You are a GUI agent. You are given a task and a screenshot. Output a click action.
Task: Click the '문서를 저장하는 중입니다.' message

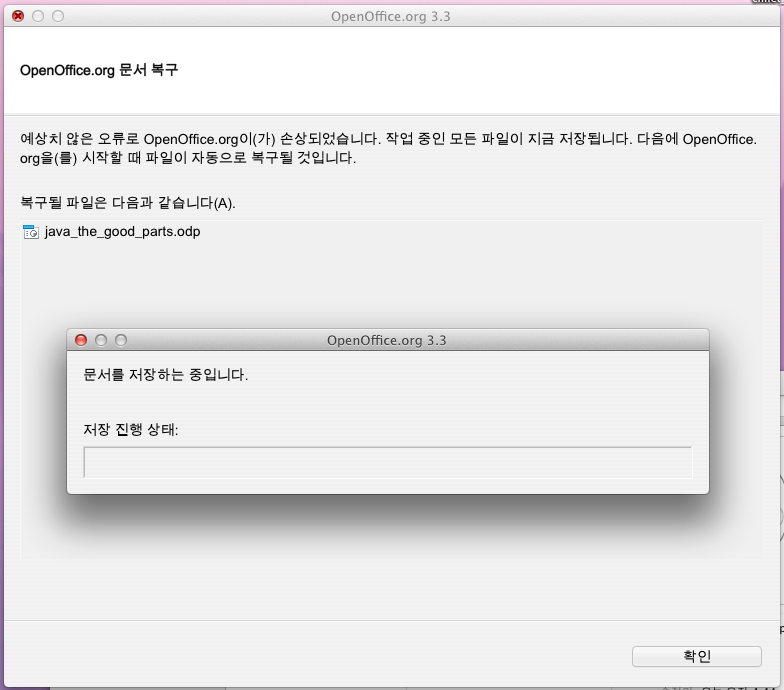(x=166, y=375)
